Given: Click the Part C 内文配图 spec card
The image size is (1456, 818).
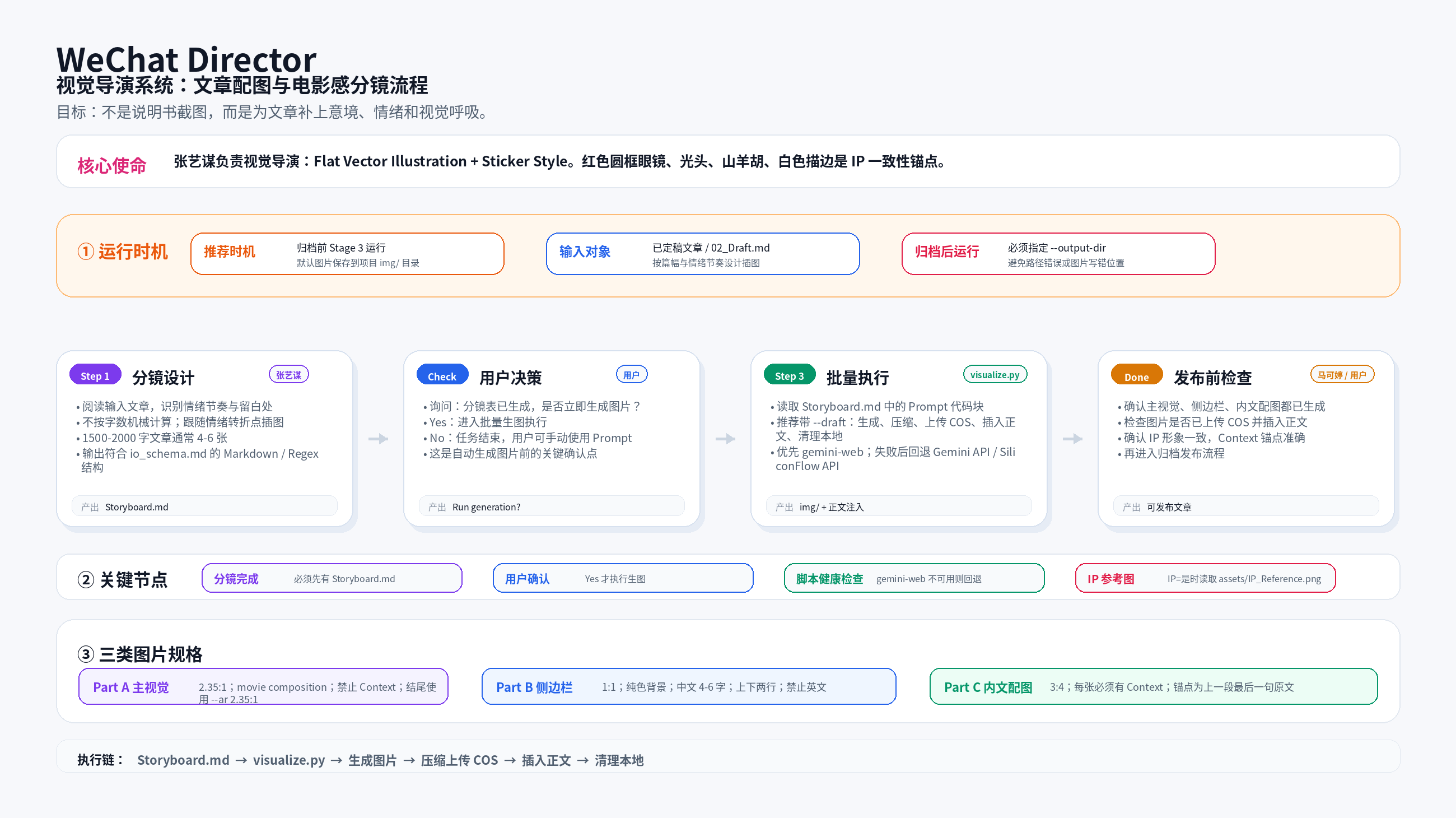Looking at the screenshot, I should coord(1154,686).
